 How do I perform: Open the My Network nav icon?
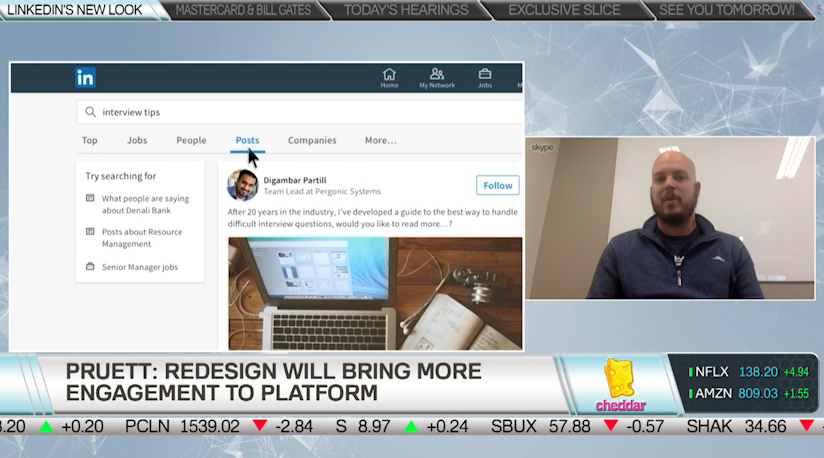click(437, 78)
